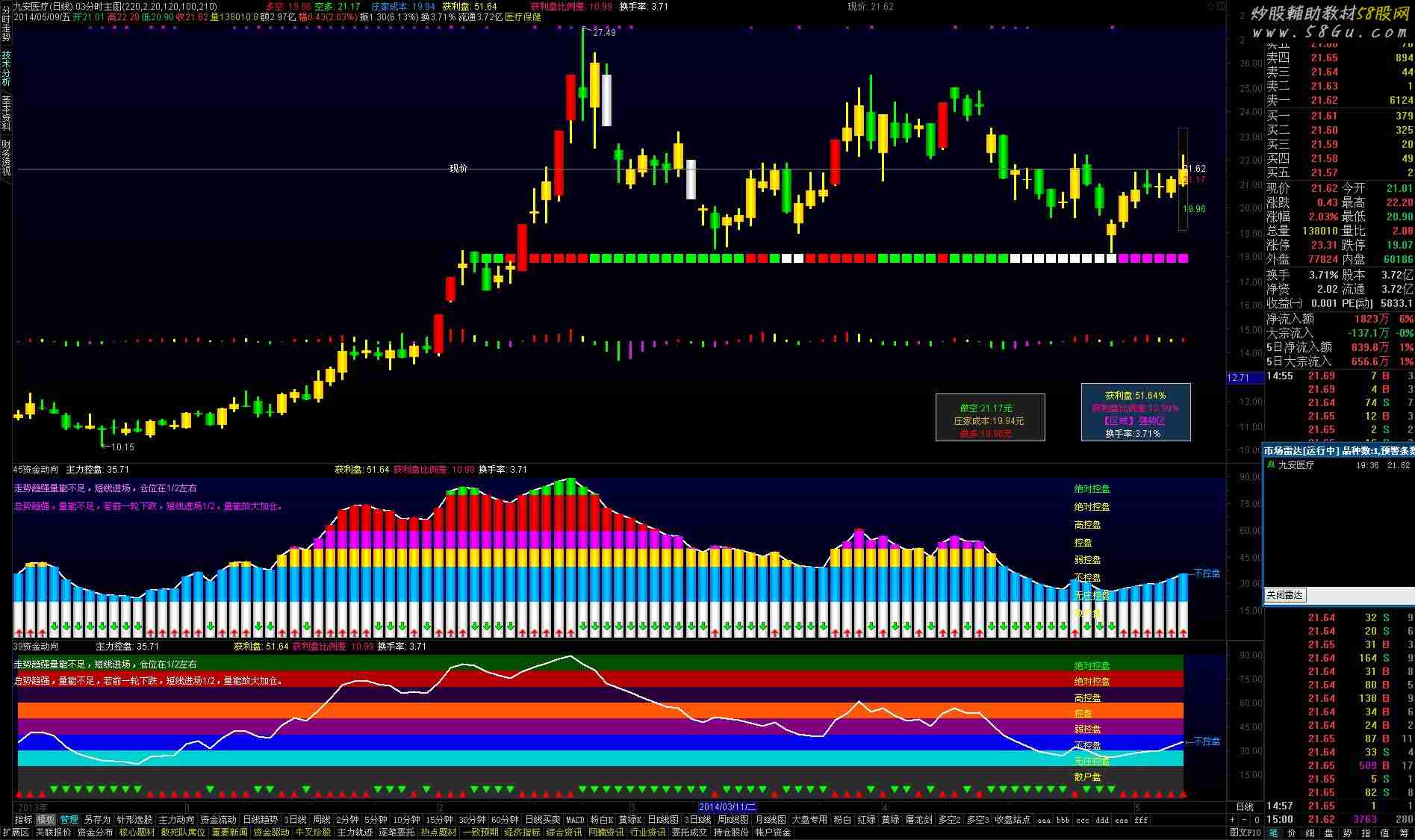Click the 筹 chip distribution icon
This screenshot has width=1415, height=840.
tap(1403, 833)
